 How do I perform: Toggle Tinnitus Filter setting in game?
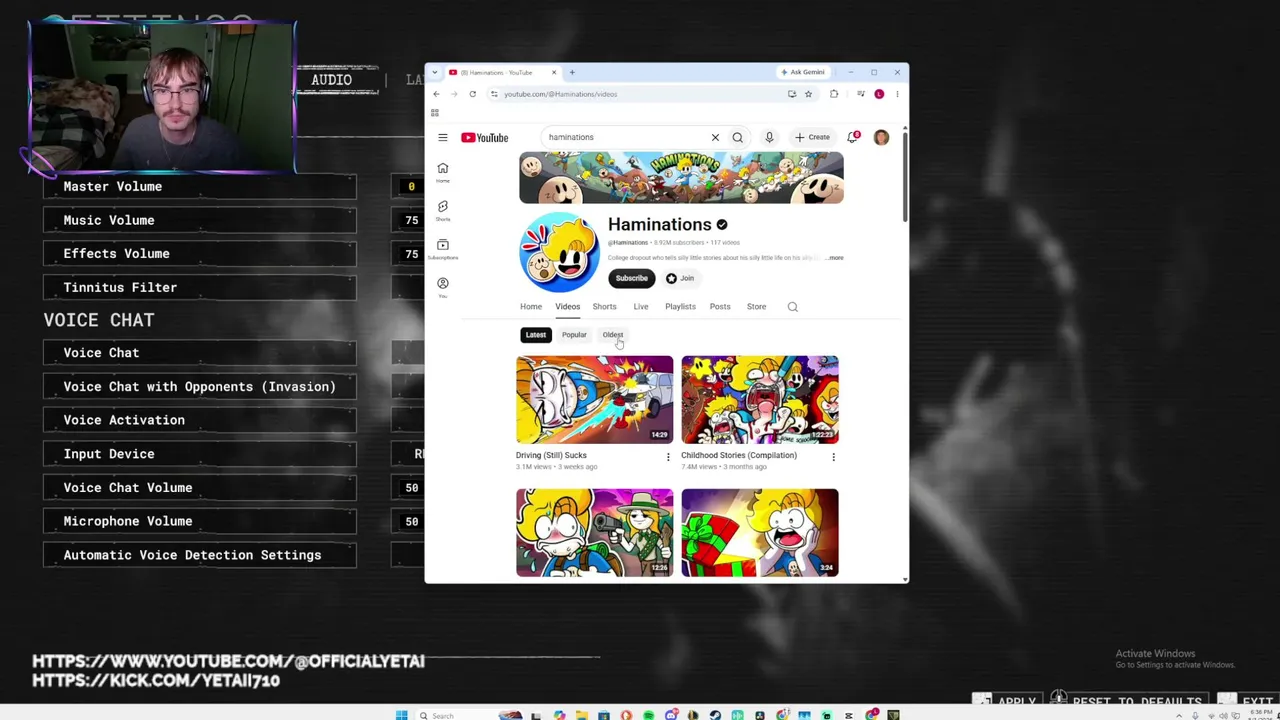pyautogui.click(x=200, y=287)
